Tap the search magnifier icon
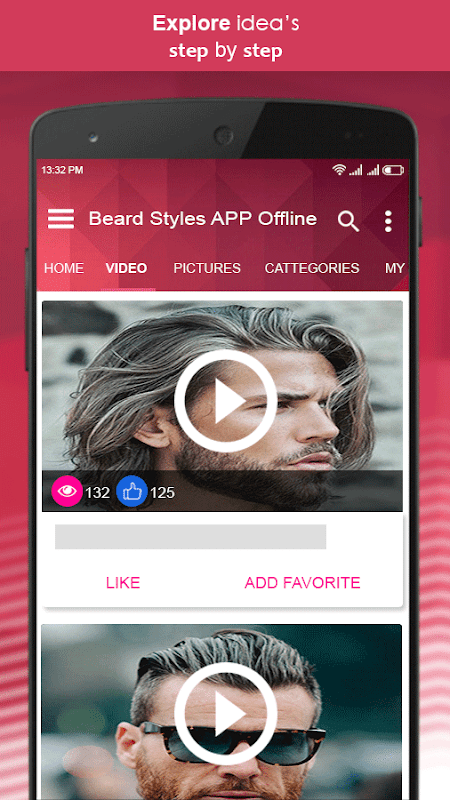This screenshot has height=800, width=450. point(348,221)
